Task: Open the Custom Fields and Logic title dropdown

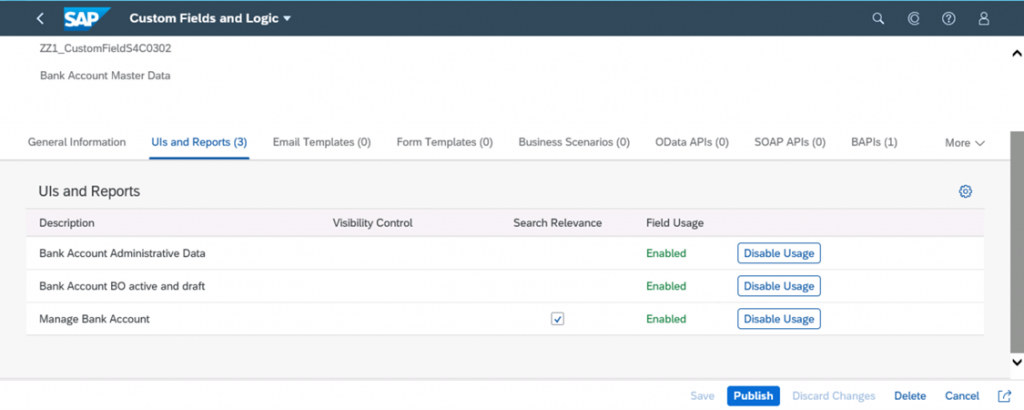Action: tap(210, 18)
